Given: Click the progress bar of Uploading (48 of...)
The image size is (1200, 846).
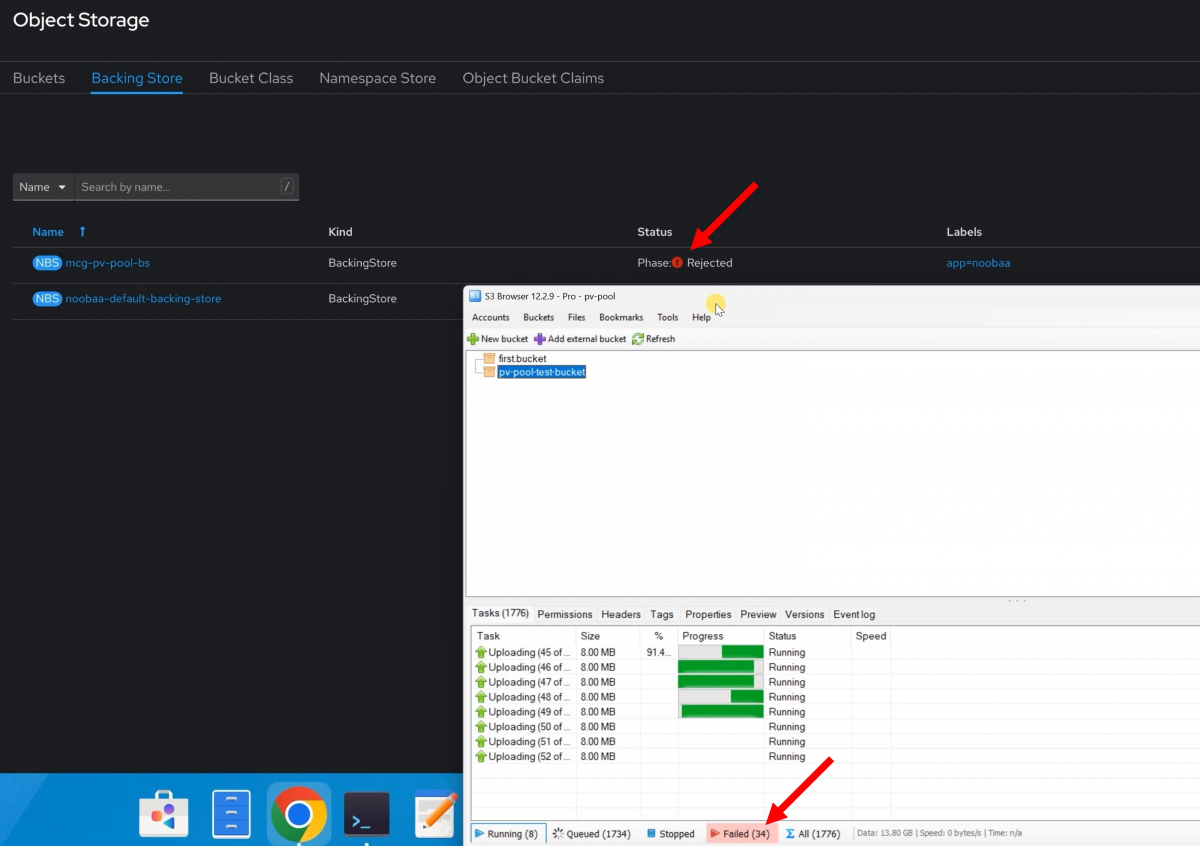Looking at the screenshot, I should point(719,696).
